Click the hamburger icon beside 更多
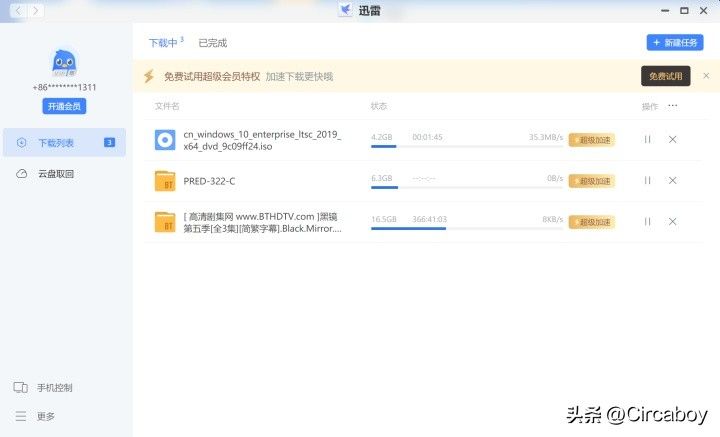 (21, 416)
